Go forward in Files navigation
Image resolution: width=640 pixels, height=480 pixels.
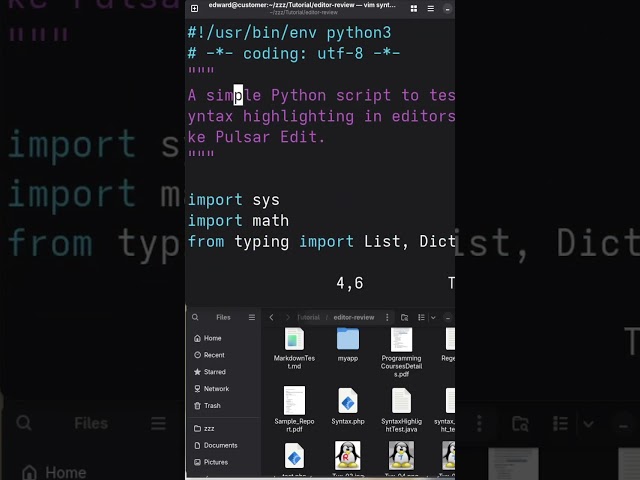click(287, 317)
